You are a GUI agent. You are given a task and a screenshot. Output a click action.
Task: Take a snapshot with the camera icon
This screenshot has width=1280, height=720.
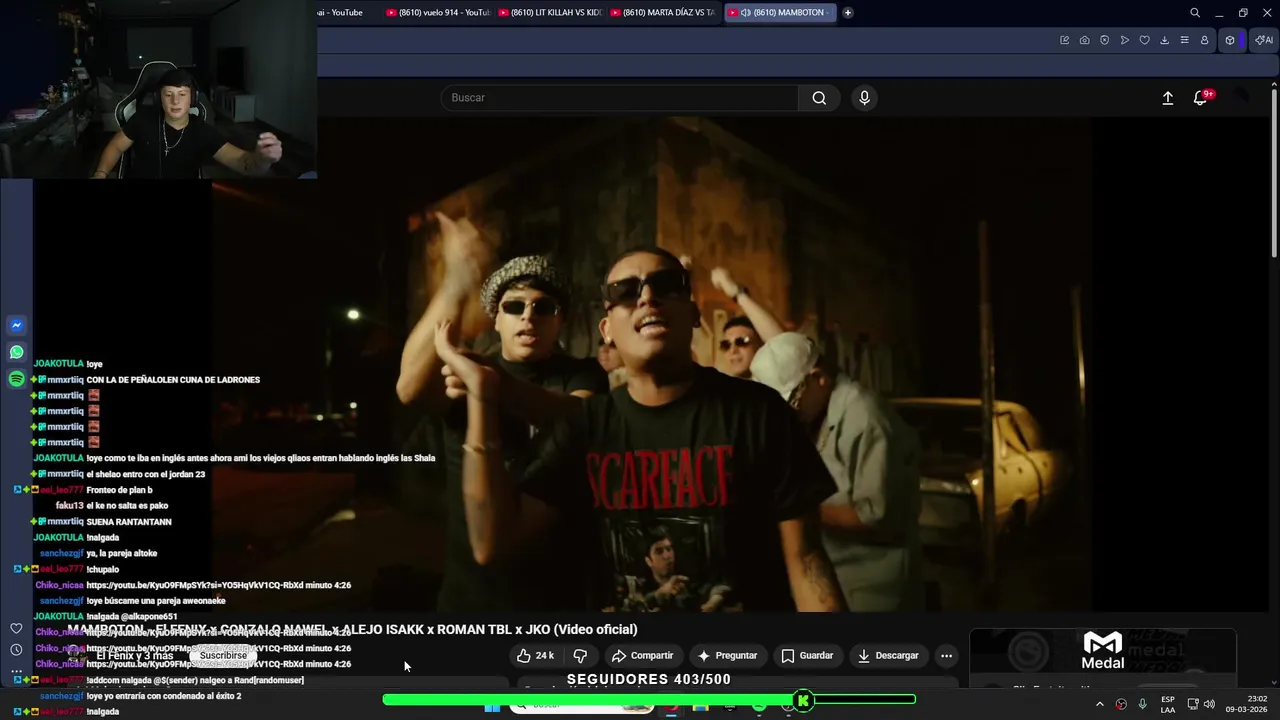tap(1085, 40)
